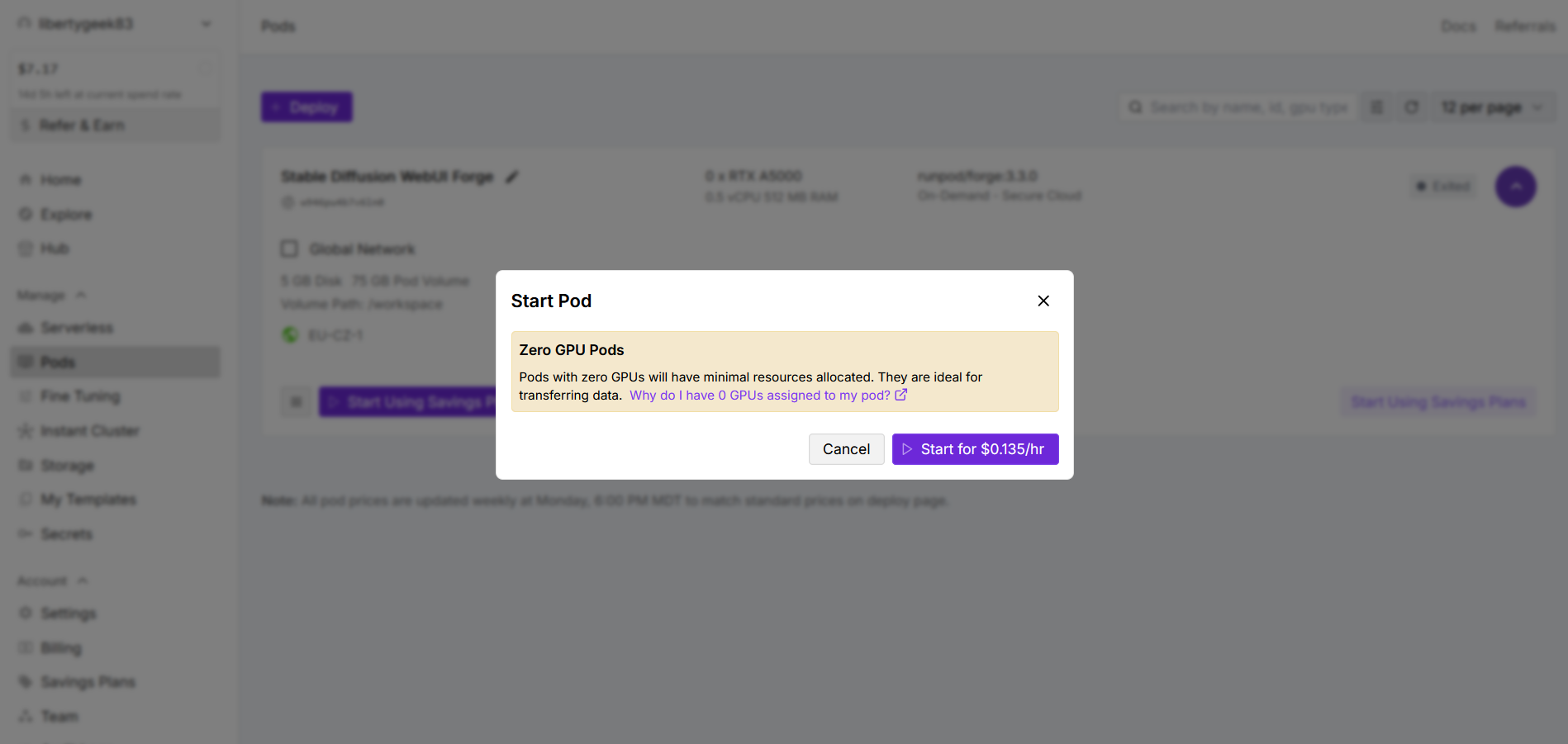Open the Docs link in the header
Image resolution: width=1568 pixels, height=744 pixels.
[1459, 26]
